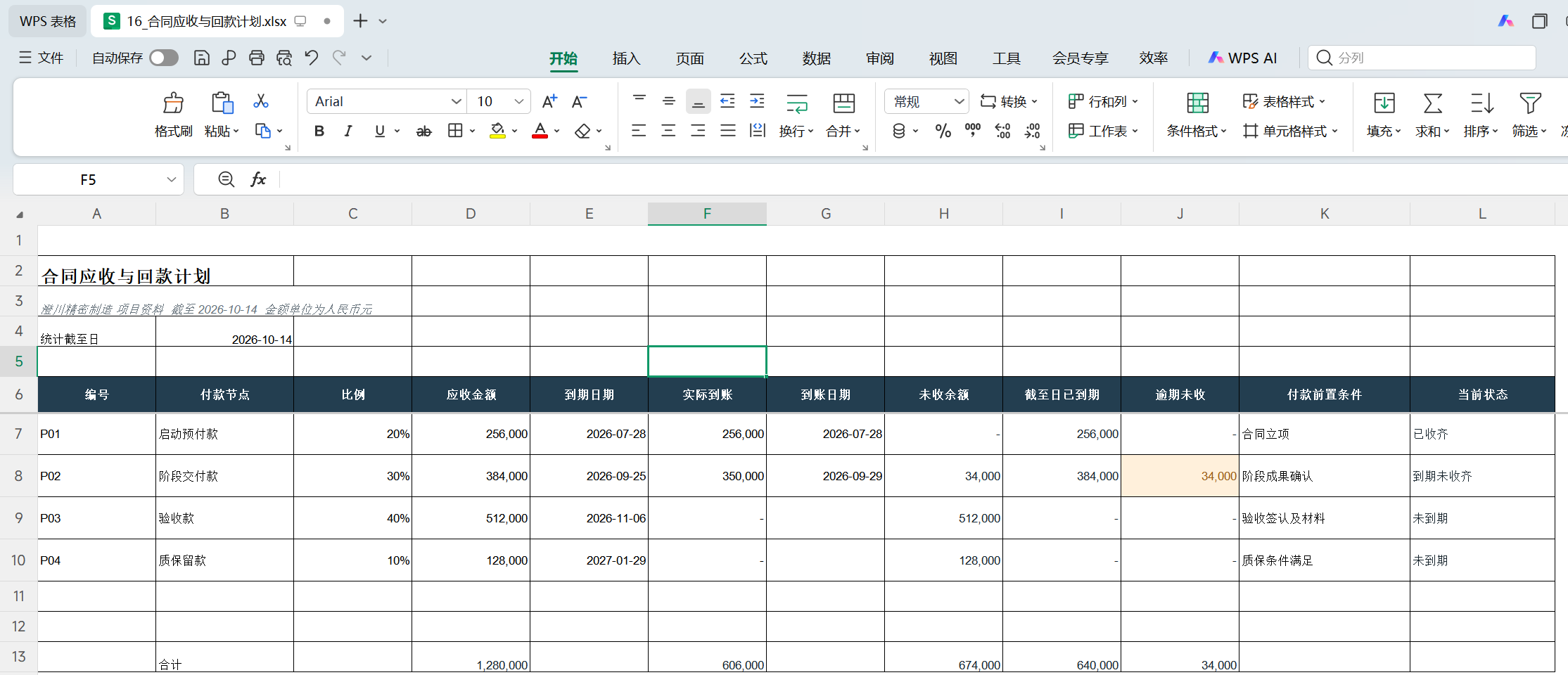Toggle left horizontal alignment
Screen dimensions: 1568x675
639,131
